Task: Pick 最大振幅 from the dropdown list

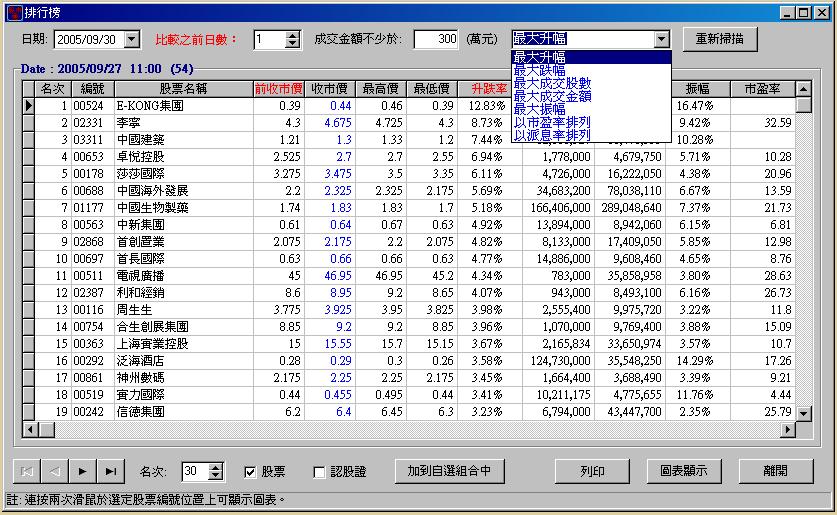Action: pyautogui.click(x=591, y=109)
